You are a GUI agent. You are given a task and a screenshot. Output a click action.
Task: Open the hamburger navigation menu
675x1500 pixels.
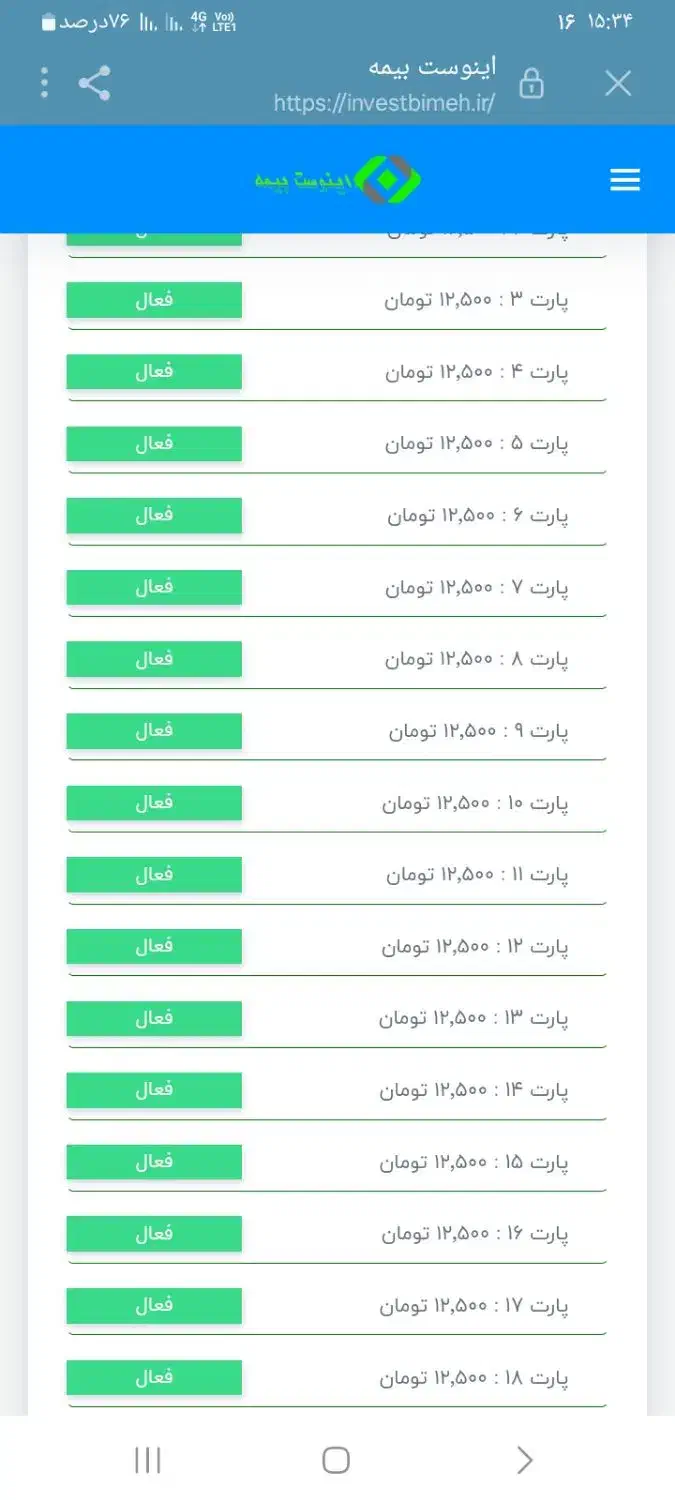(x=624, y=180)
